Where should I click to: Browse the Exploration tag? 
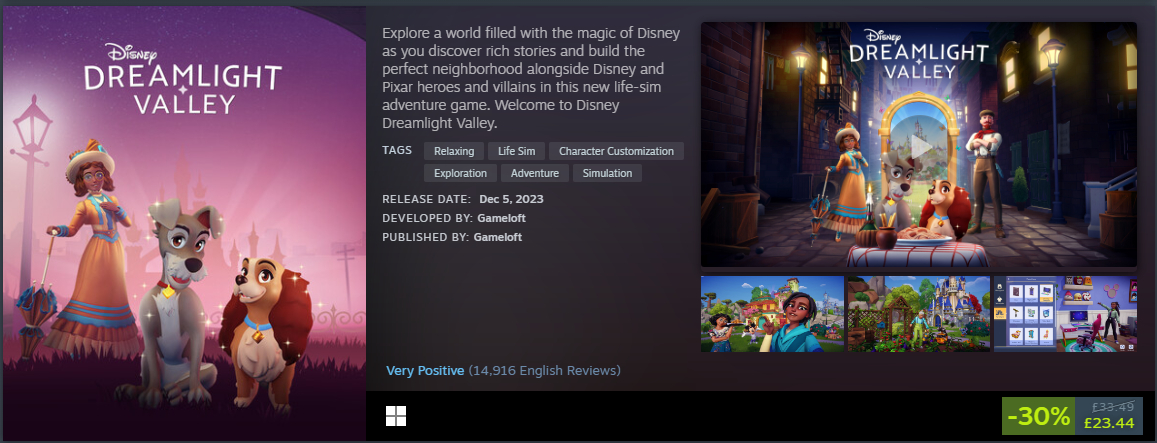tap(460, 174)
